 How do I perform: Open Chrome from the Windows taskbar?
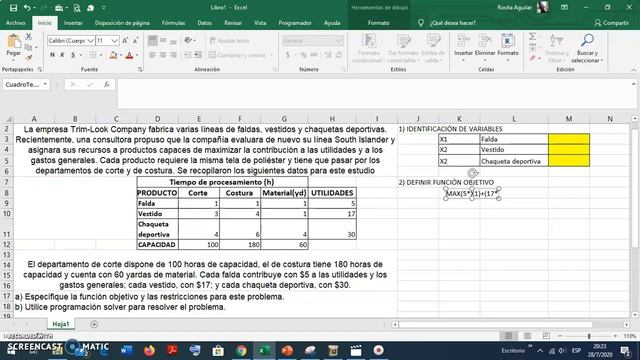[x=241, y=350]
